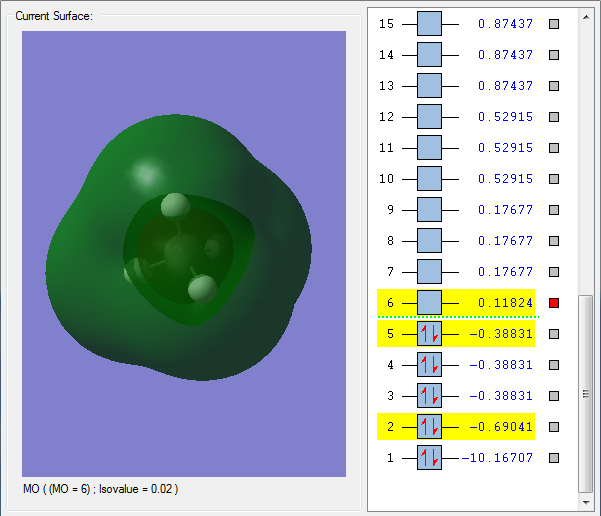Click orbital number label 2
This screenshot has width=601, height=516.
[390, 427]
